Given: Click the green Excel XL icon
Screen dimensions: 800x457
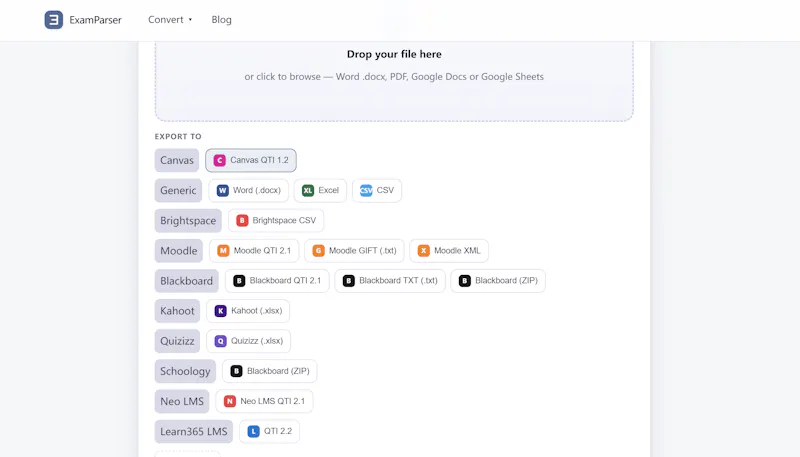Looking at the screenshot, I should click(x=308, y=190).
